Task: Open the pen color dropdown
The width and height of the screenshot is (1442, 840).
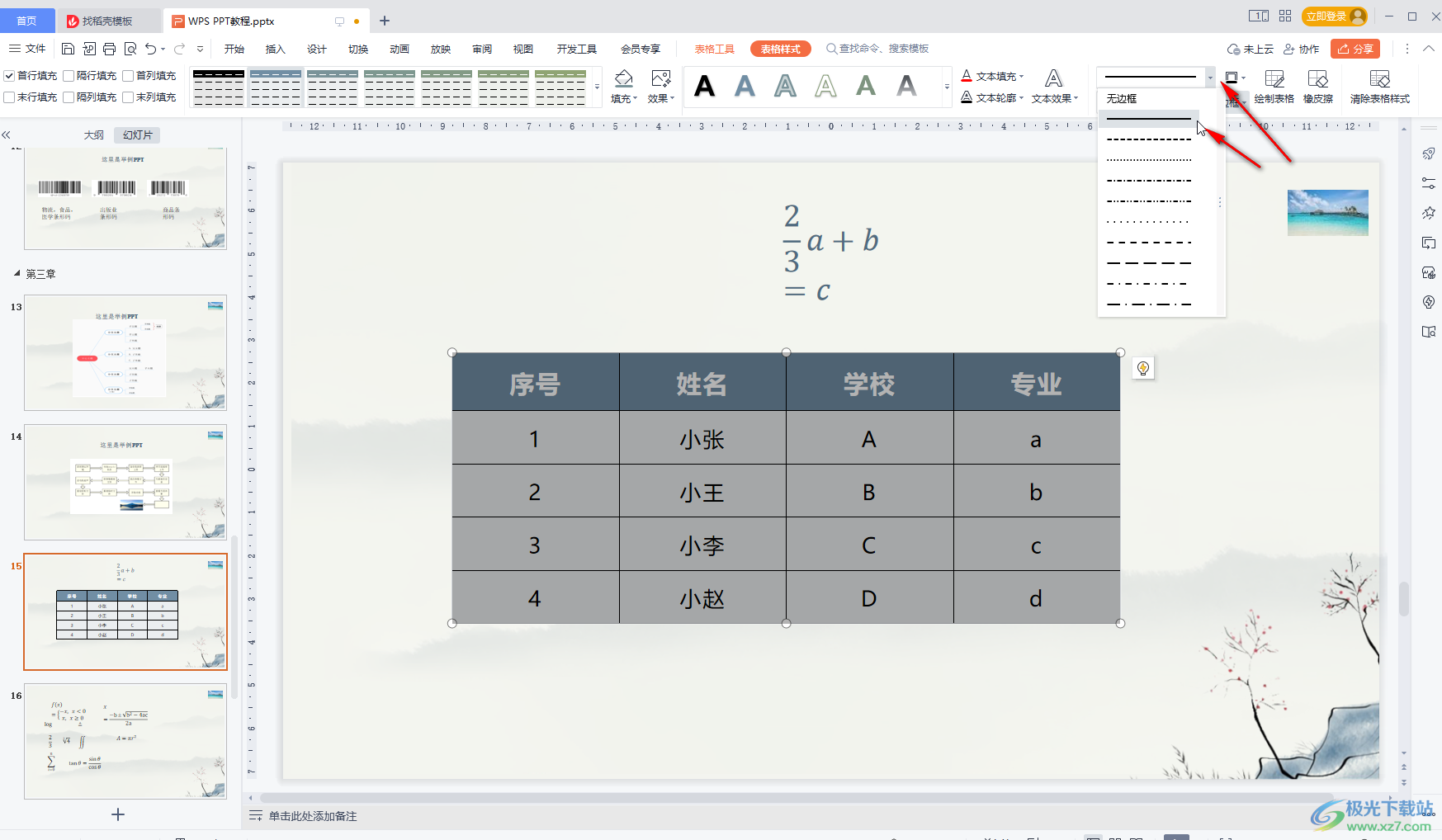Action: (1243, 78)
